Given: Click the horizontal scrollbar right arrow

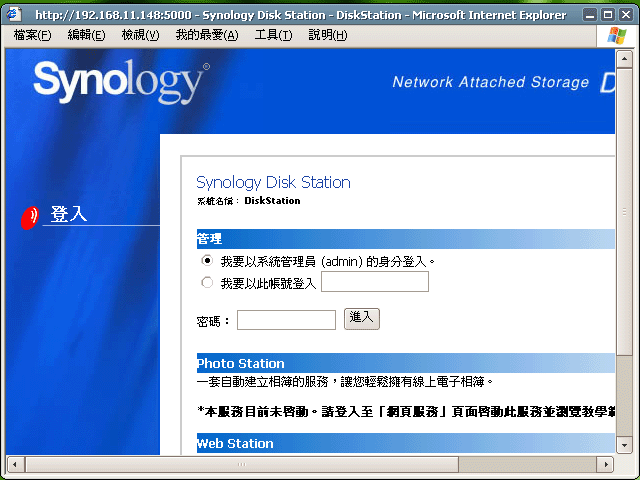Looking at the screenshot, I should 606,464.
